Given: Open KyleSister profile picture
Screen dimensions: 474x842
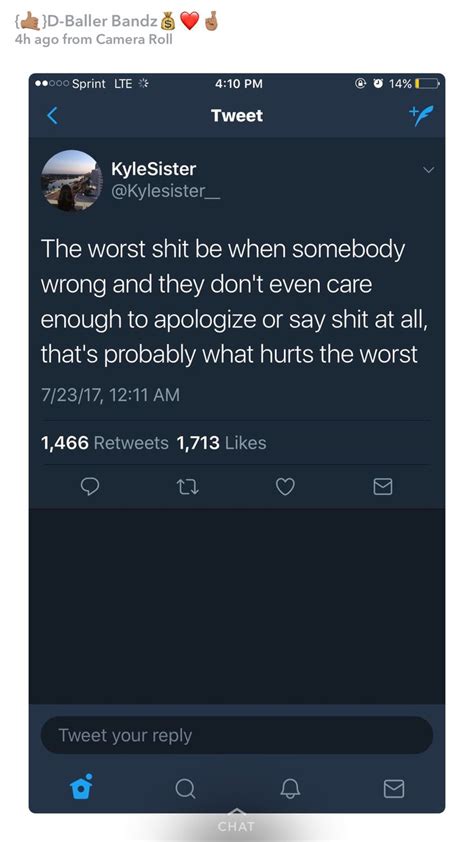Looking at the screenshot, I should tap(71, 180).
